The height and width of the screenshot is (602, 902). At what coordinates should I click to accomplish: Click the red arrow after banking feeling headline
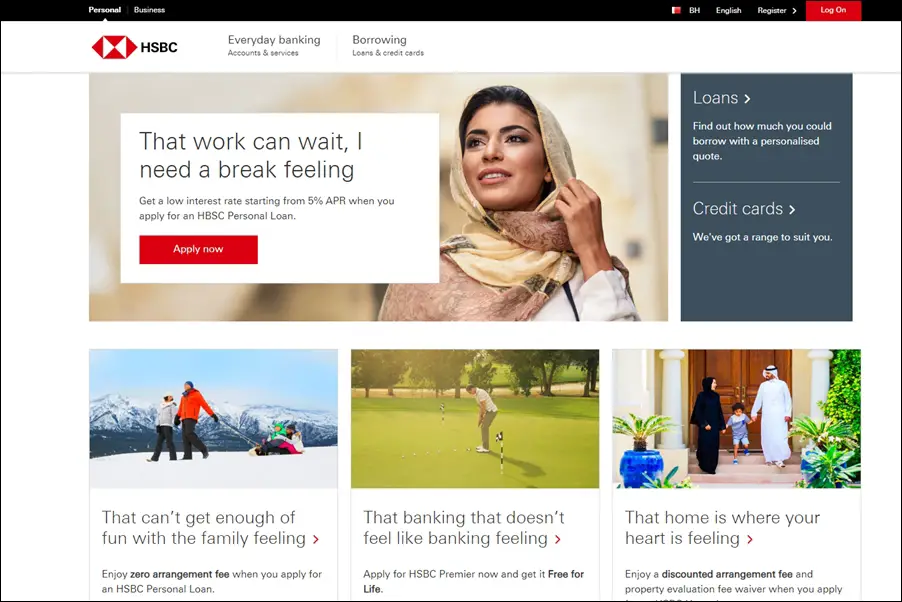click(557, 539)
